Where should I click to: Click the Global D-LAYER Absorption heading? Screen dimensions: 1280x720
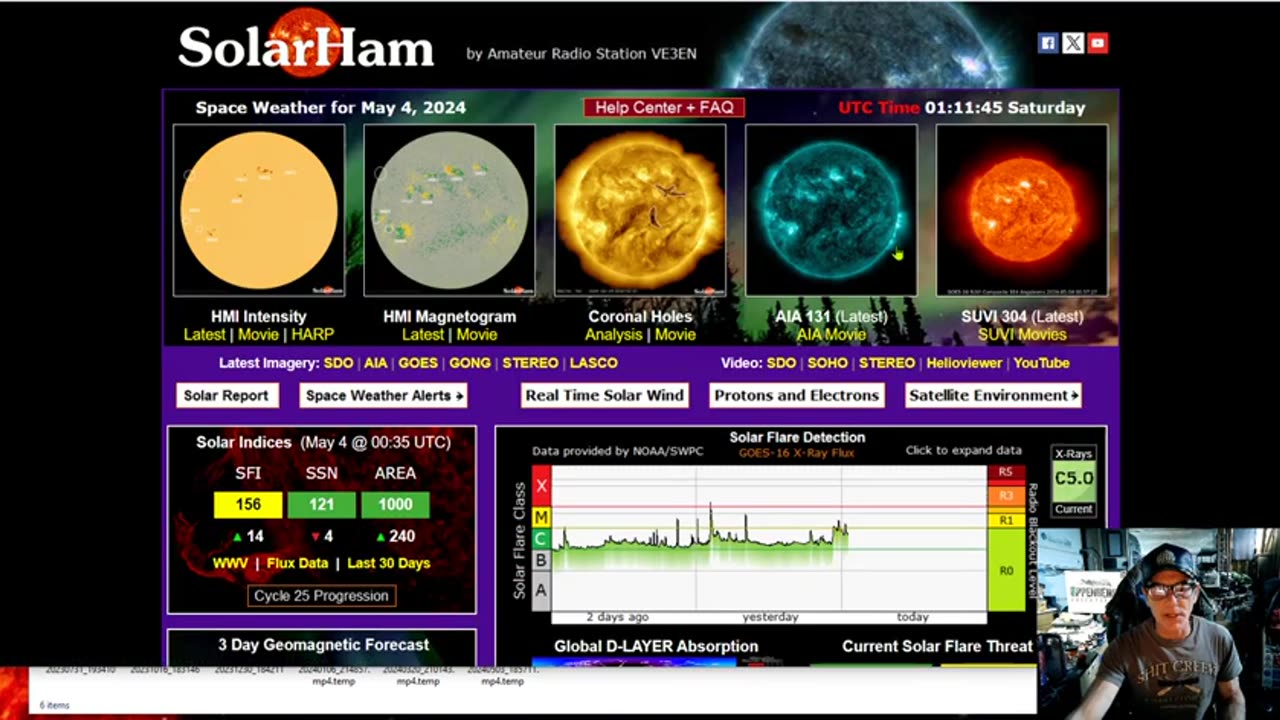[x=656, y=647]
